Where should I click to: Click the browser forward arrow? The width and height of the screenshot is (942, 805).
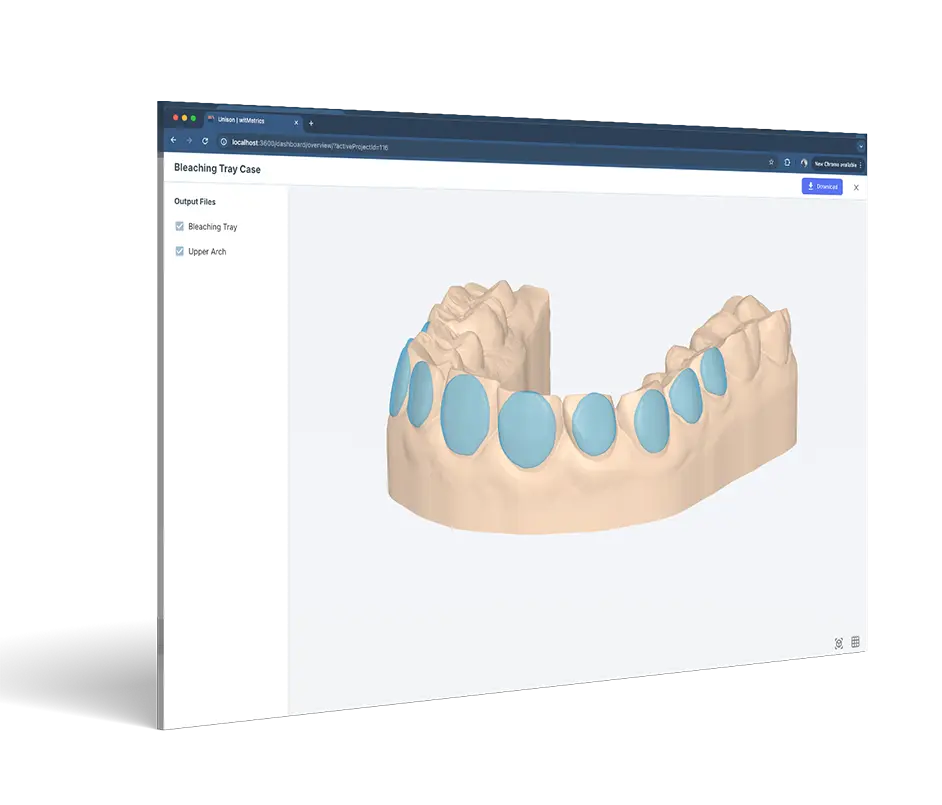[189, 141]
